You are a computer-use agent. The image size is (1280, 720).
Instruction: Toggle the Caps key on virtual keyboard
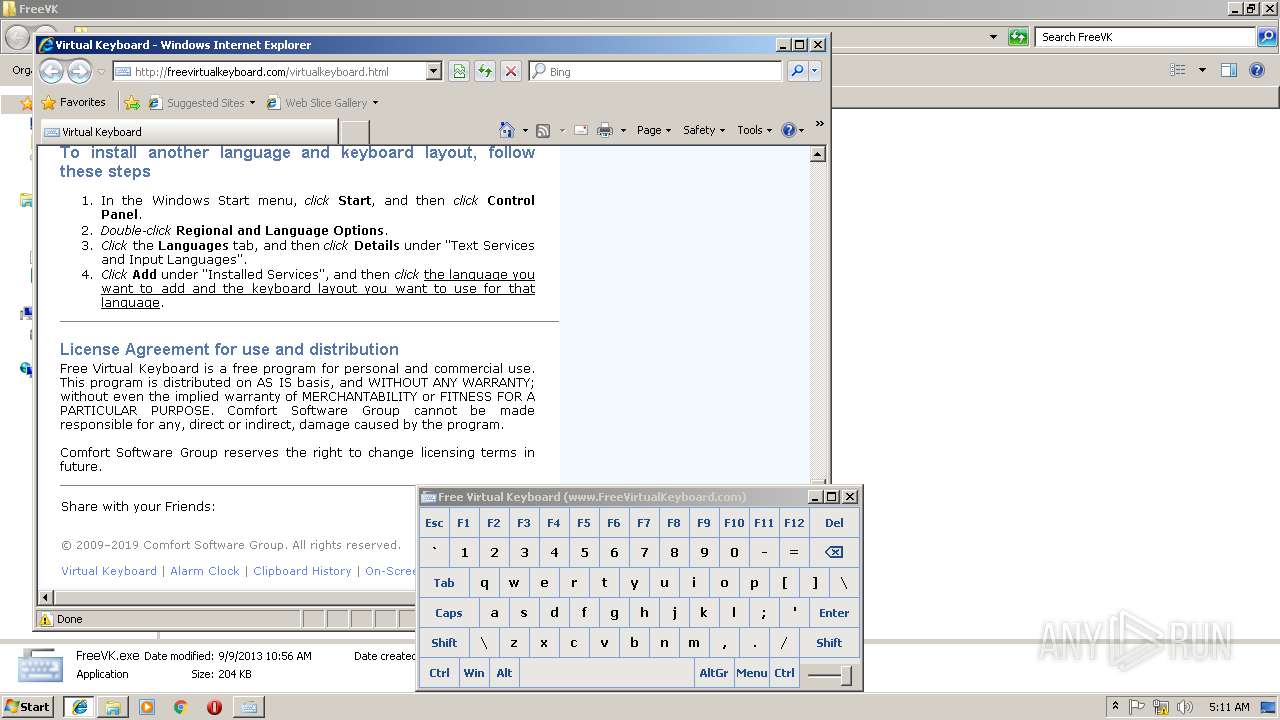[449, 613]
